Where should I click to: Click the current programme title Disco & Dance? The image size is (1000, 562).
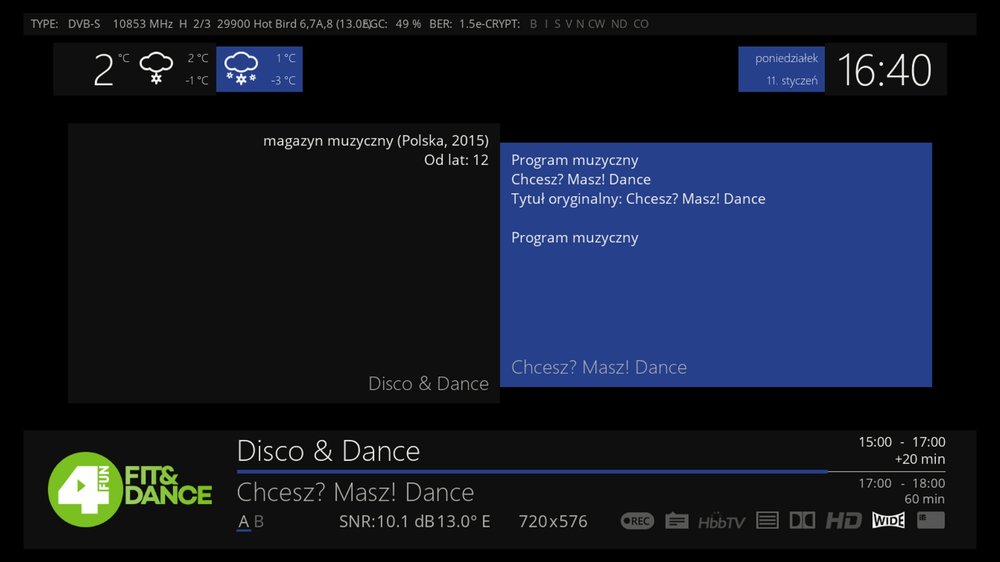[328, 450]
